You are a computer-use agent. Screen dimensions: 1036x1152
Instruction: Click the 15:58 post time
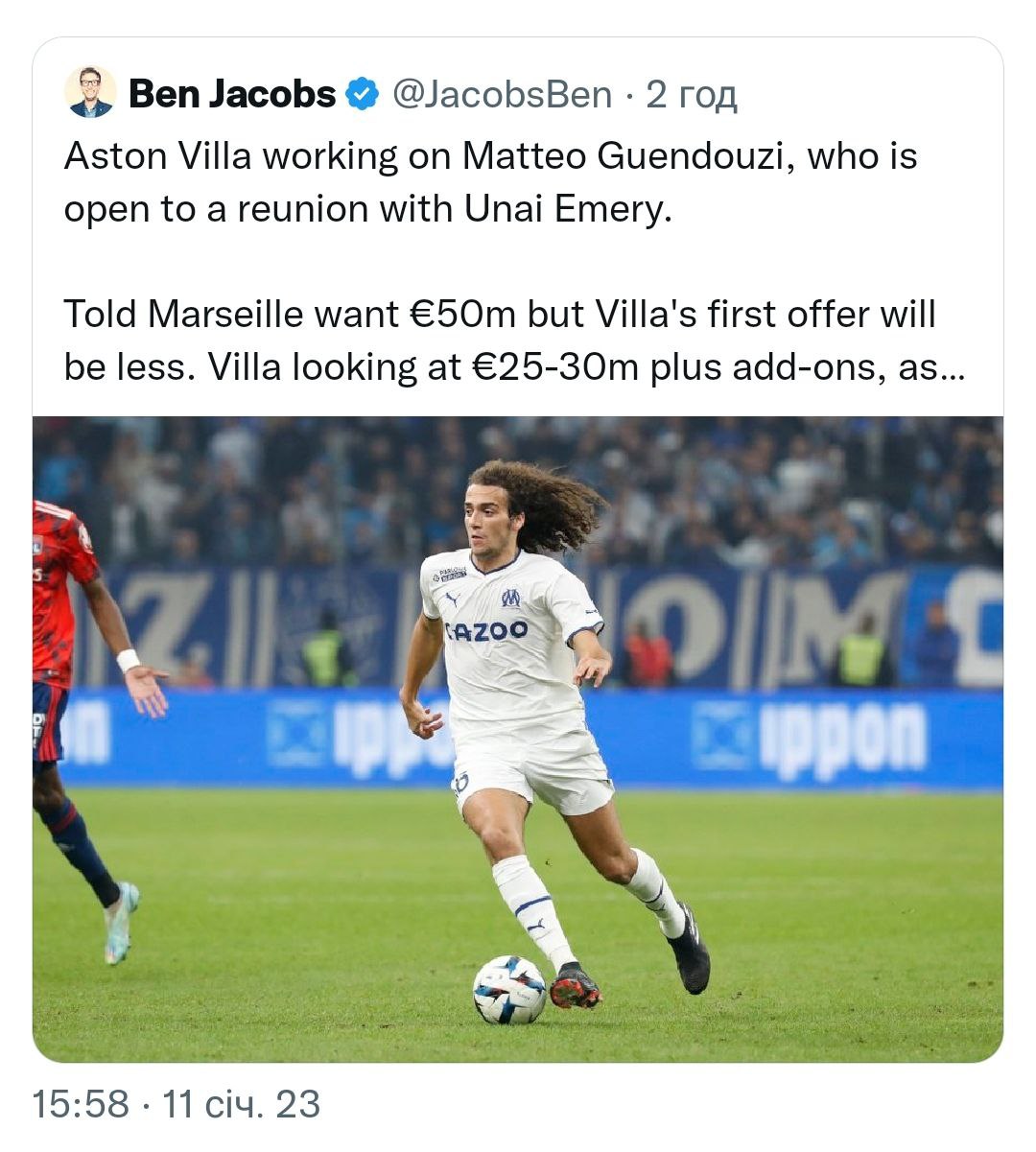81,1104
